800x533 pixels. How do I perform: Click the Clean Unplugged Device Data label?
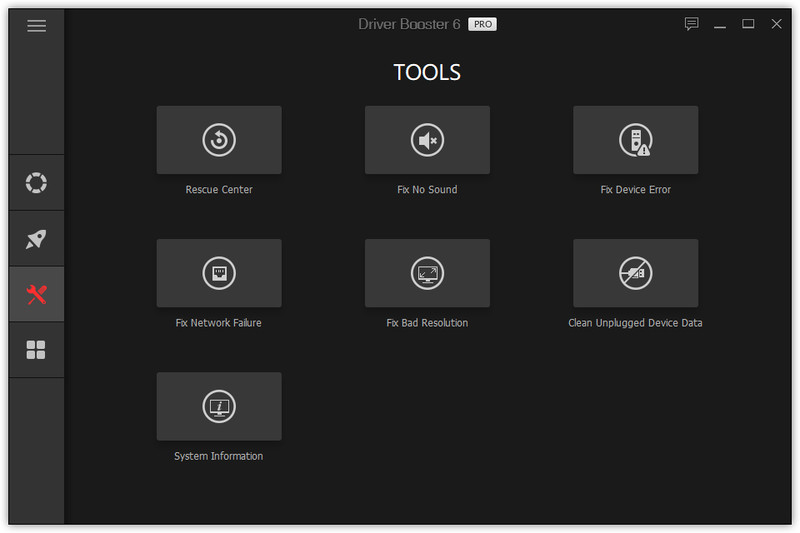click(x=635, y=323)
